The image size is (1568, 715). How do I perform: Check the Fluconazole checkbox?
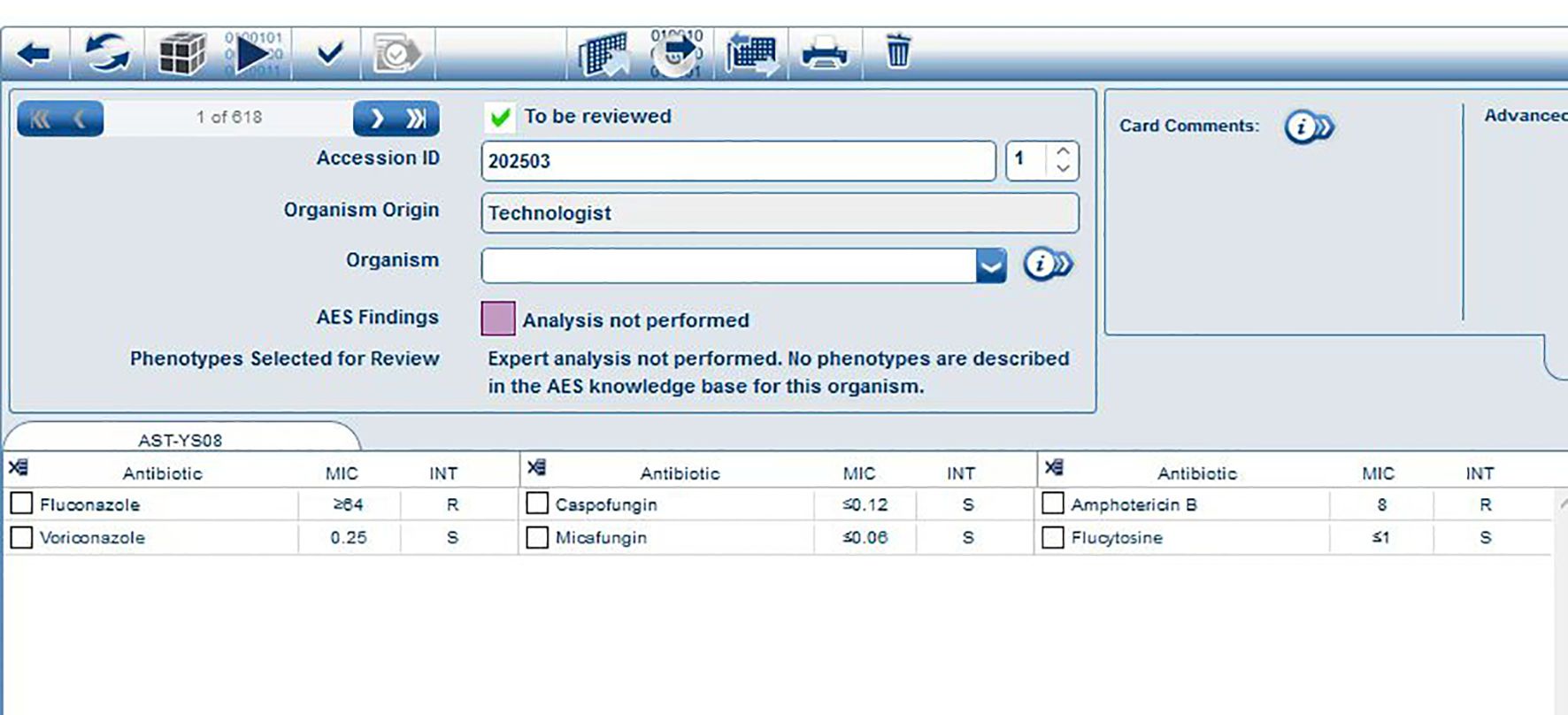click(x=21, y=504)
